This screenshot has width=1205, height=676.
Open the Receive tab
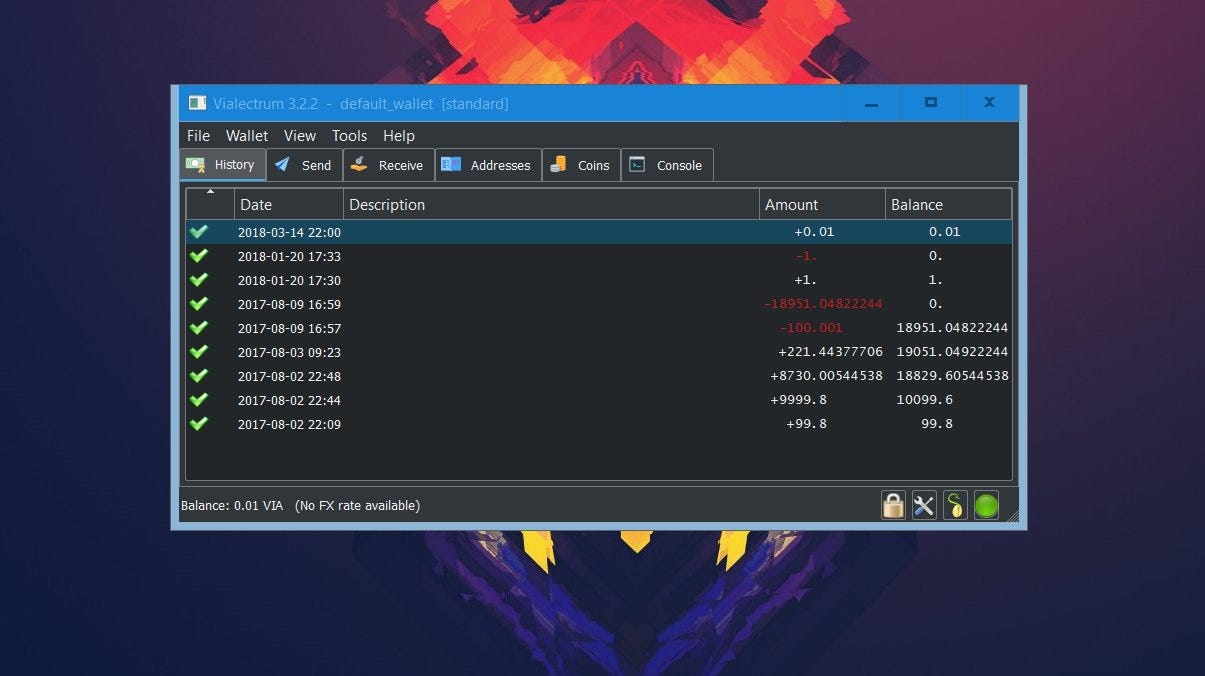point(388,165)
